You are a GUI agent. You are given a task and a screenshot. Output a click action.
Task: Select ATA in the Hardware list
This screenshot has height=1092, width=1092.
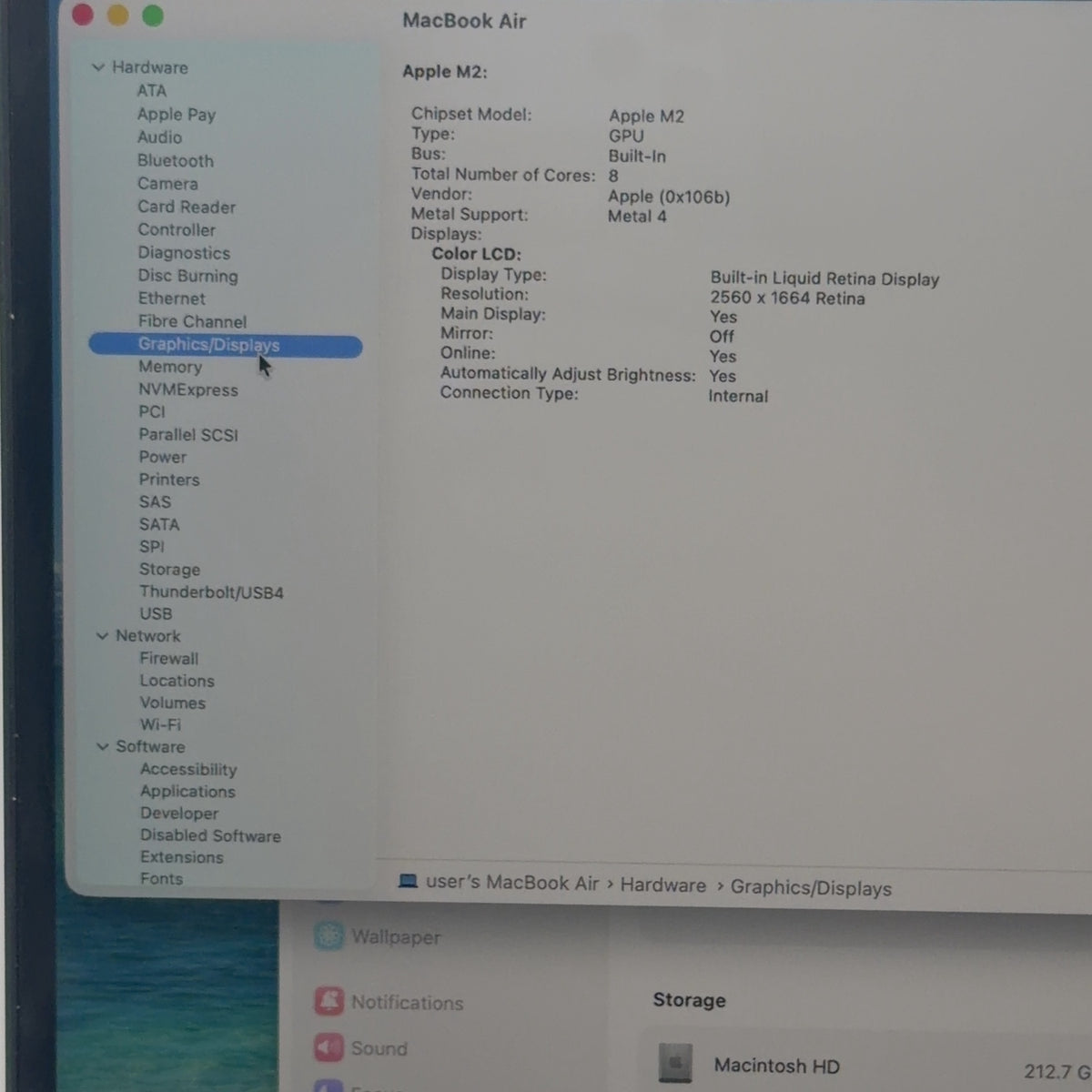[x=152, y=91]
